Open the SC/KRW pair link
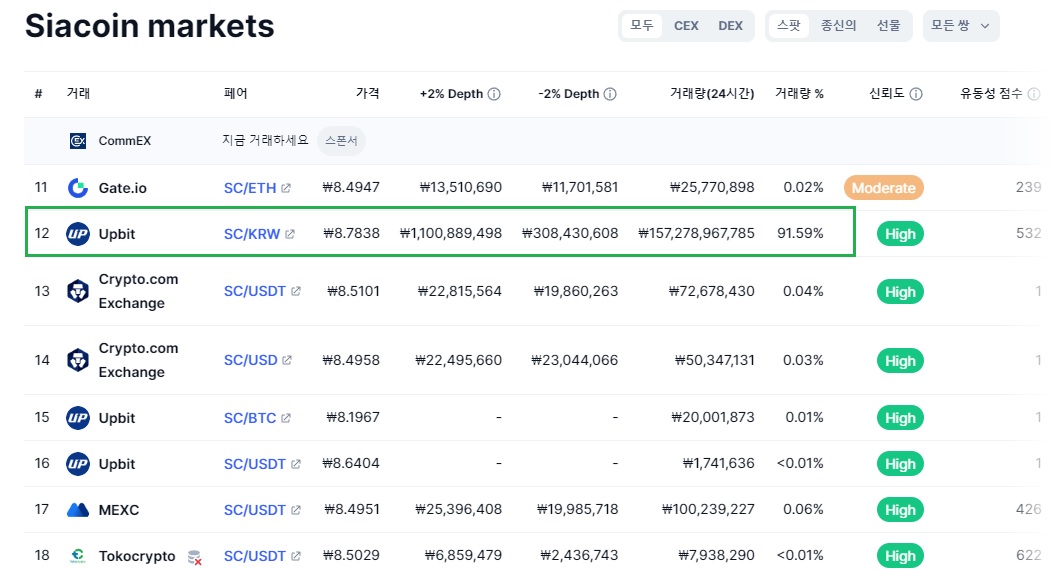The image size is (1053, 570). [252, 234]
